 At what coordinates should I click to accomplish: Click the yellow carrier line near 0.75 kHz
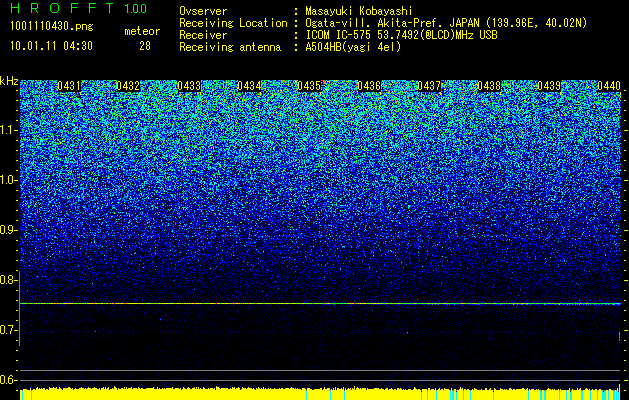coord(320,304)
